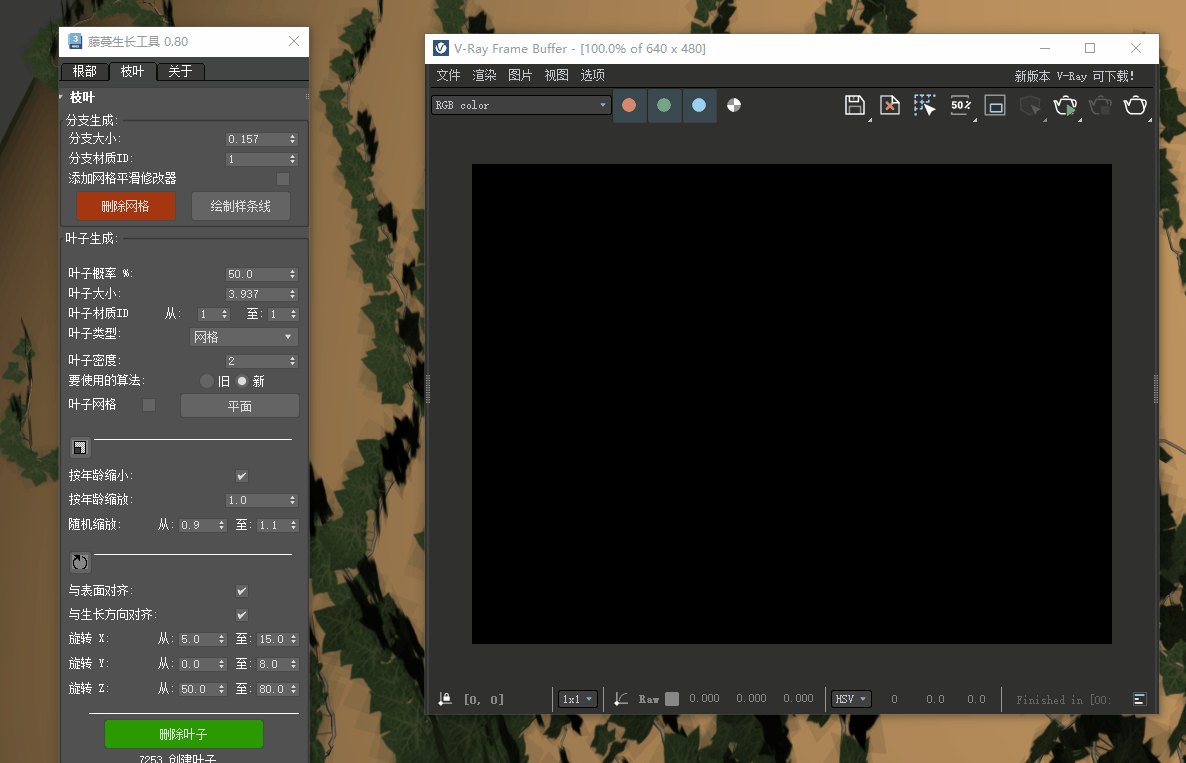Enable the 添加网格平滑修改器 checkbox

(x=283, y=179)
